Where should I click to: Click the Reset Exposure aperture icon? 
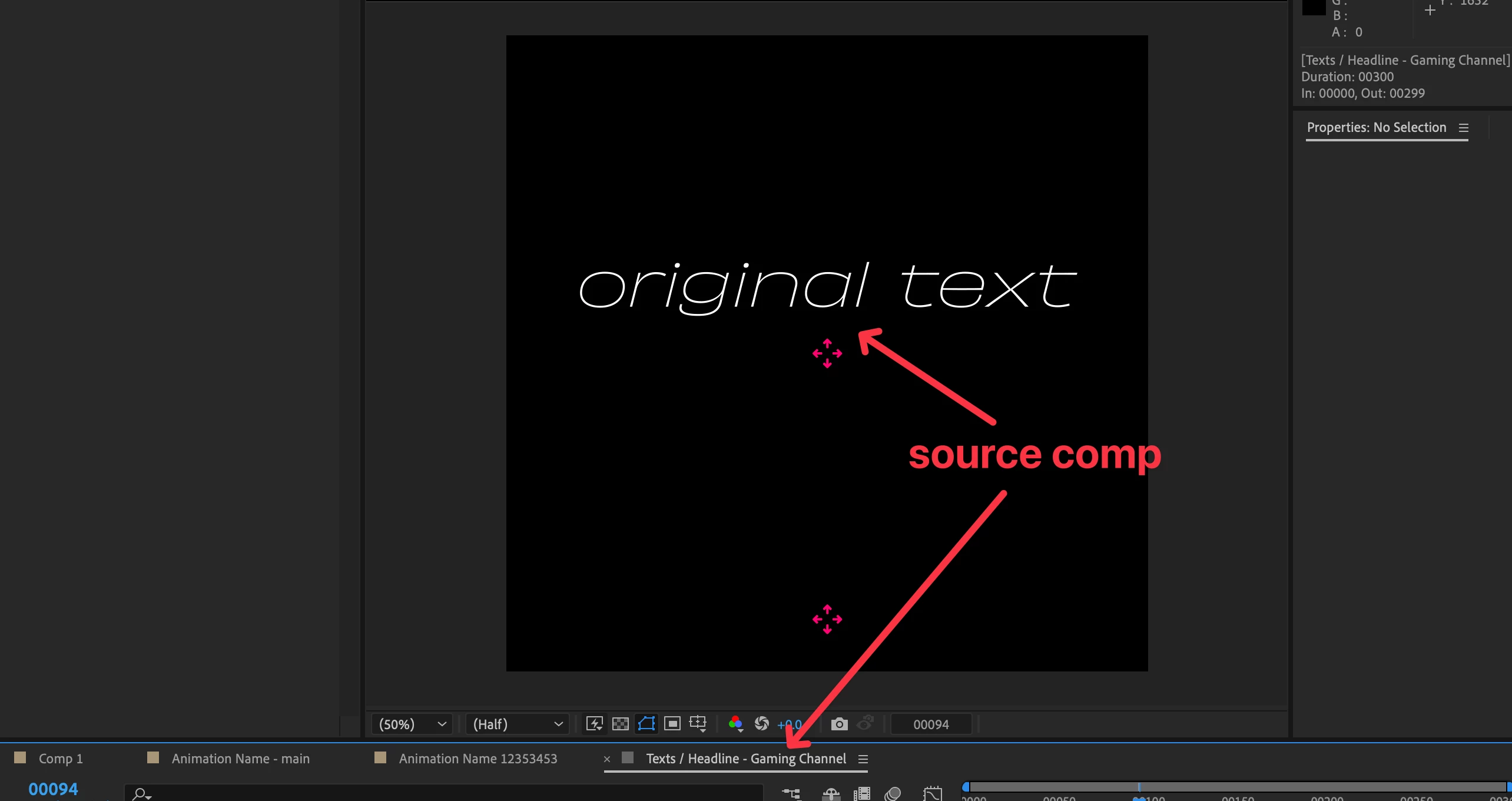pyautogui.click(x=762, y=724)
